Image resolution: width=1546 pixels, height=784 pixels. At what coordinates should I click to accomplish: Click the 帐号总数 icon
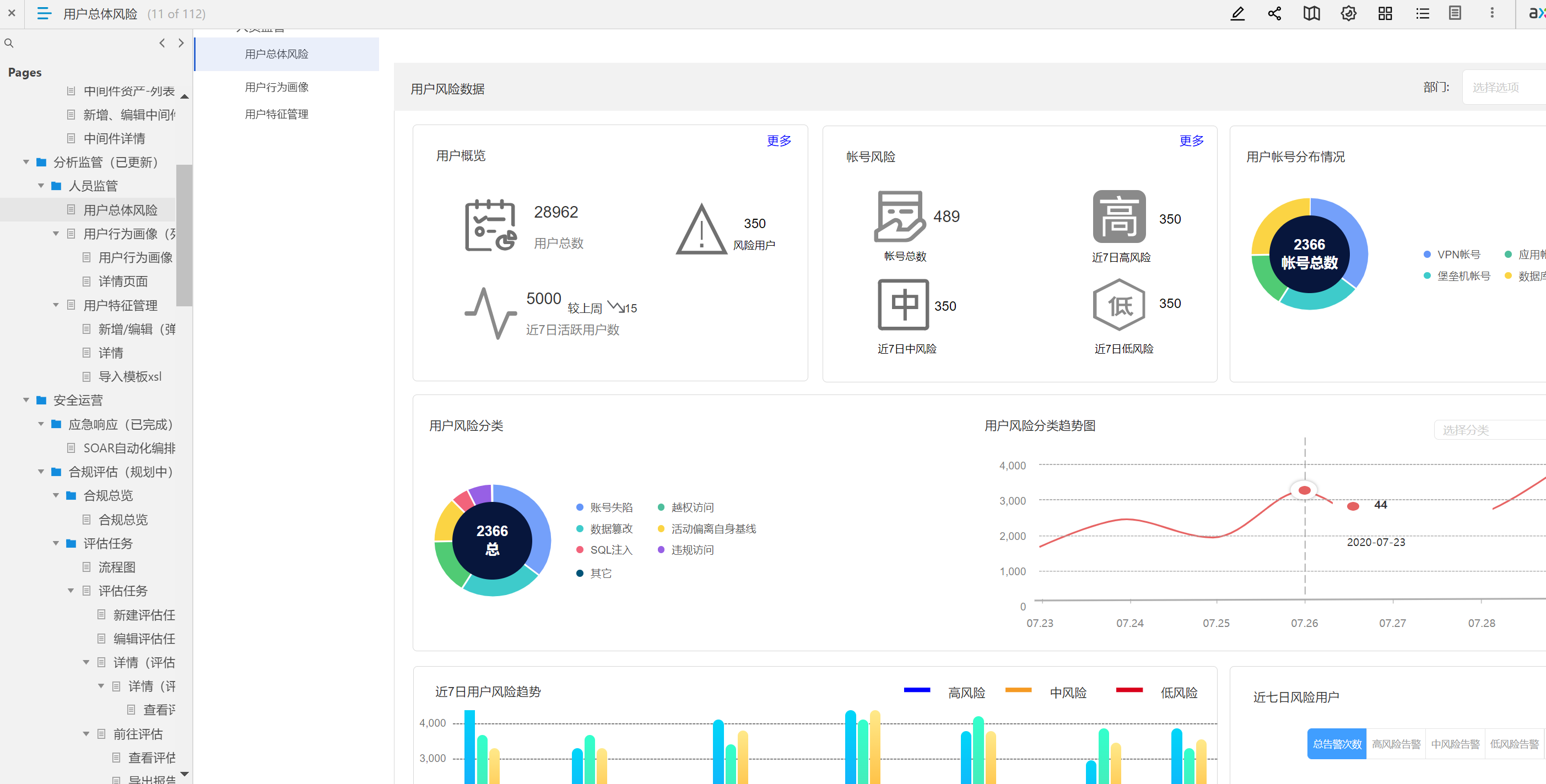pos(899,216)
